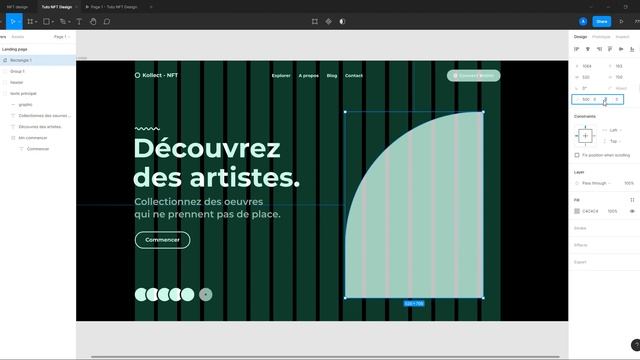The image size is (640, 360).
Task: Select the Comment tool
Action: [107, 21]
